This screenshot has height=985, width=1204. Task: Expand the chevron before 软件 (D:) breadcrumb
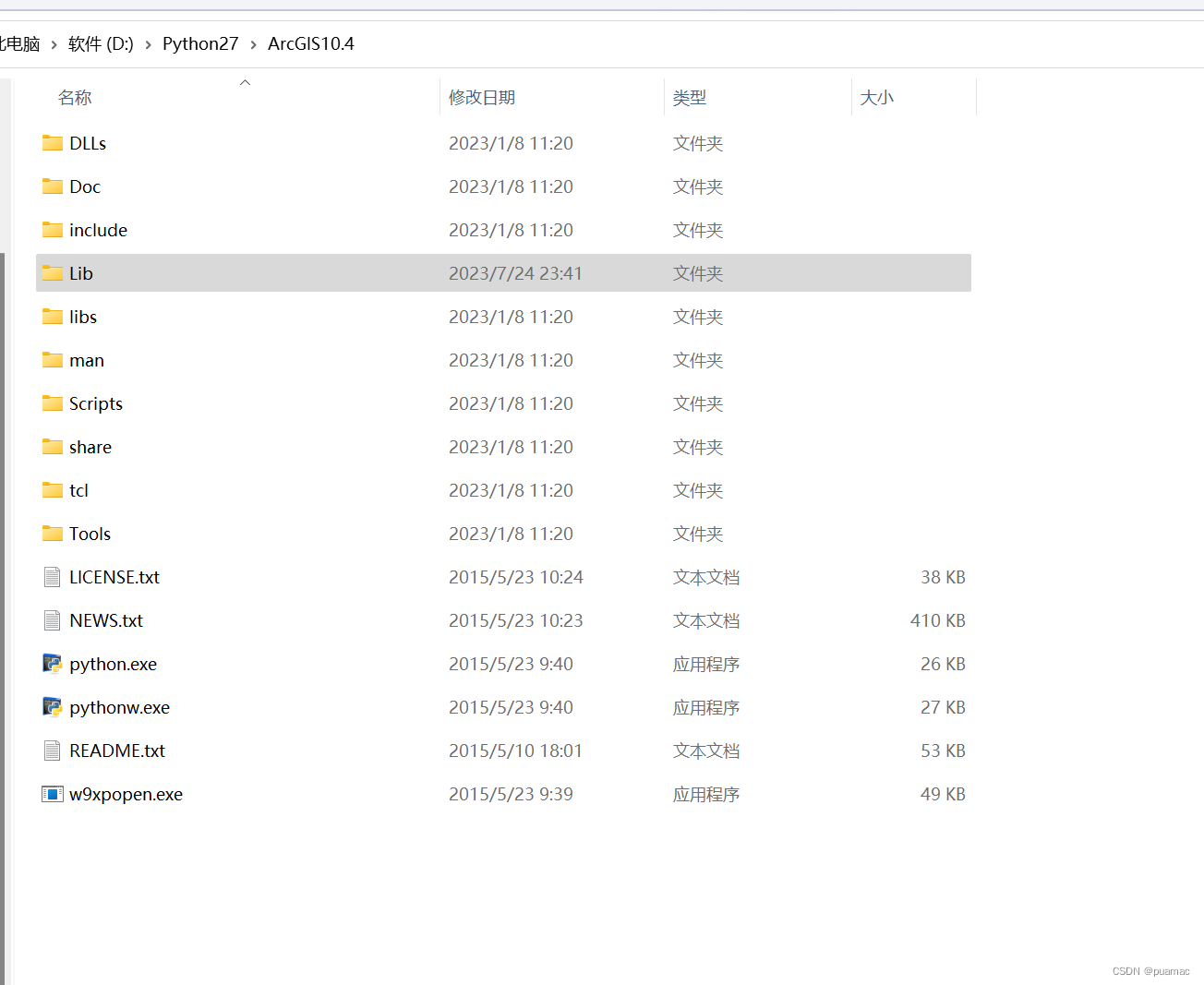pos(54,44)
